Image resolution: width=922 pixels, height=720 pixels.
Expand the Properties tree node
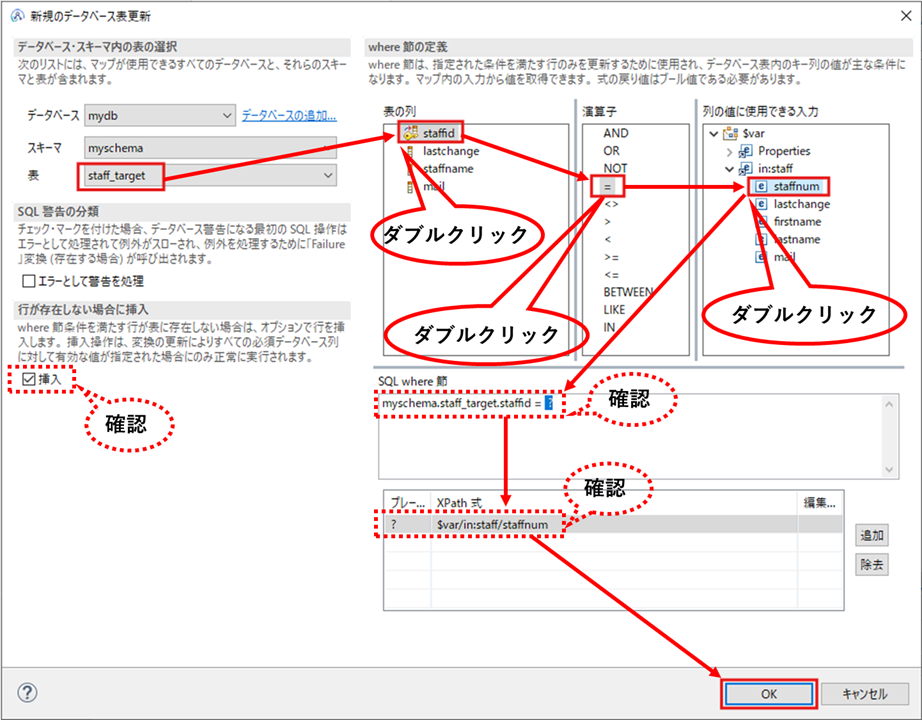729,152
